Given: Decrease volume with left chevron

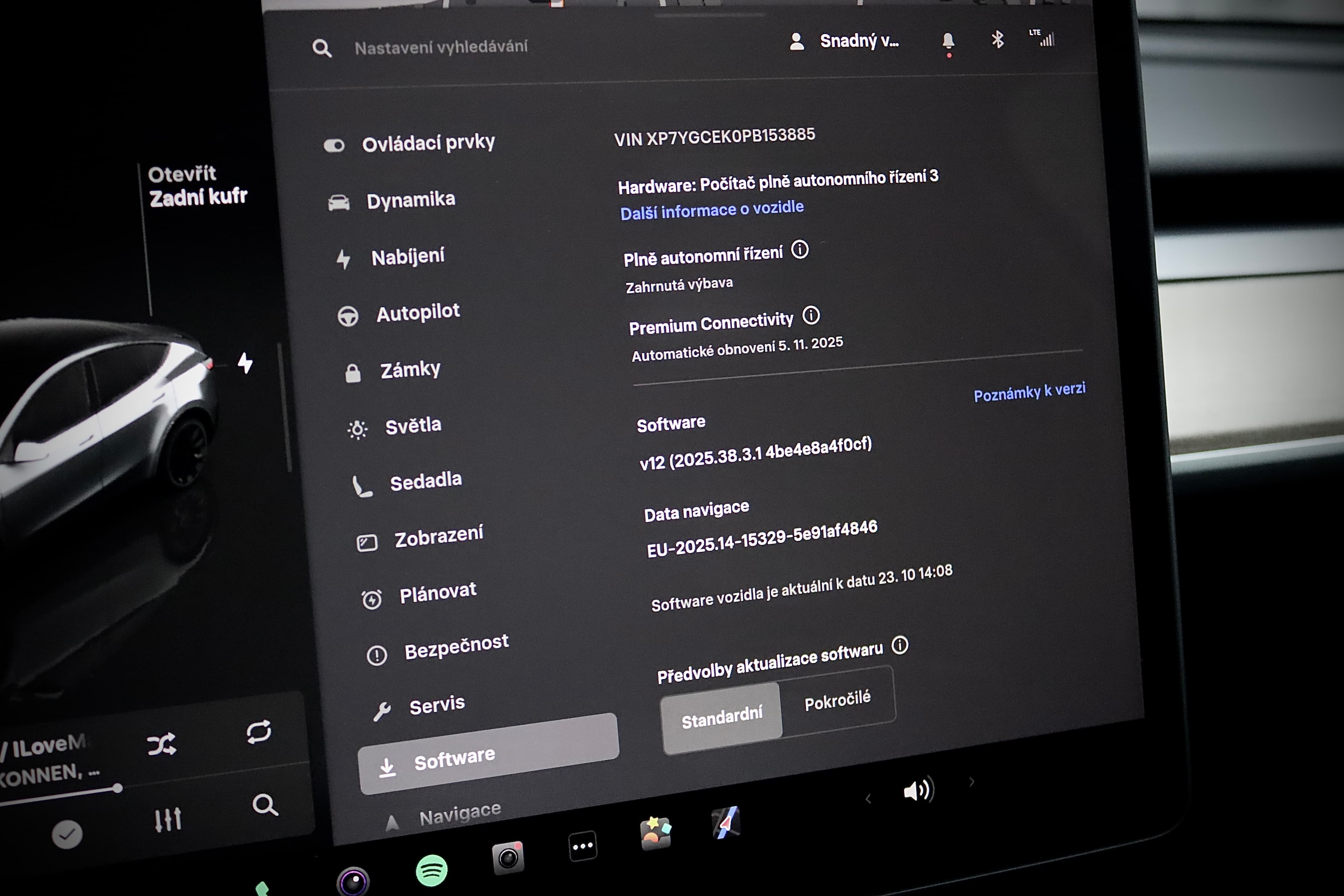Looking at the screenshot, I should (x=868, y=799).
